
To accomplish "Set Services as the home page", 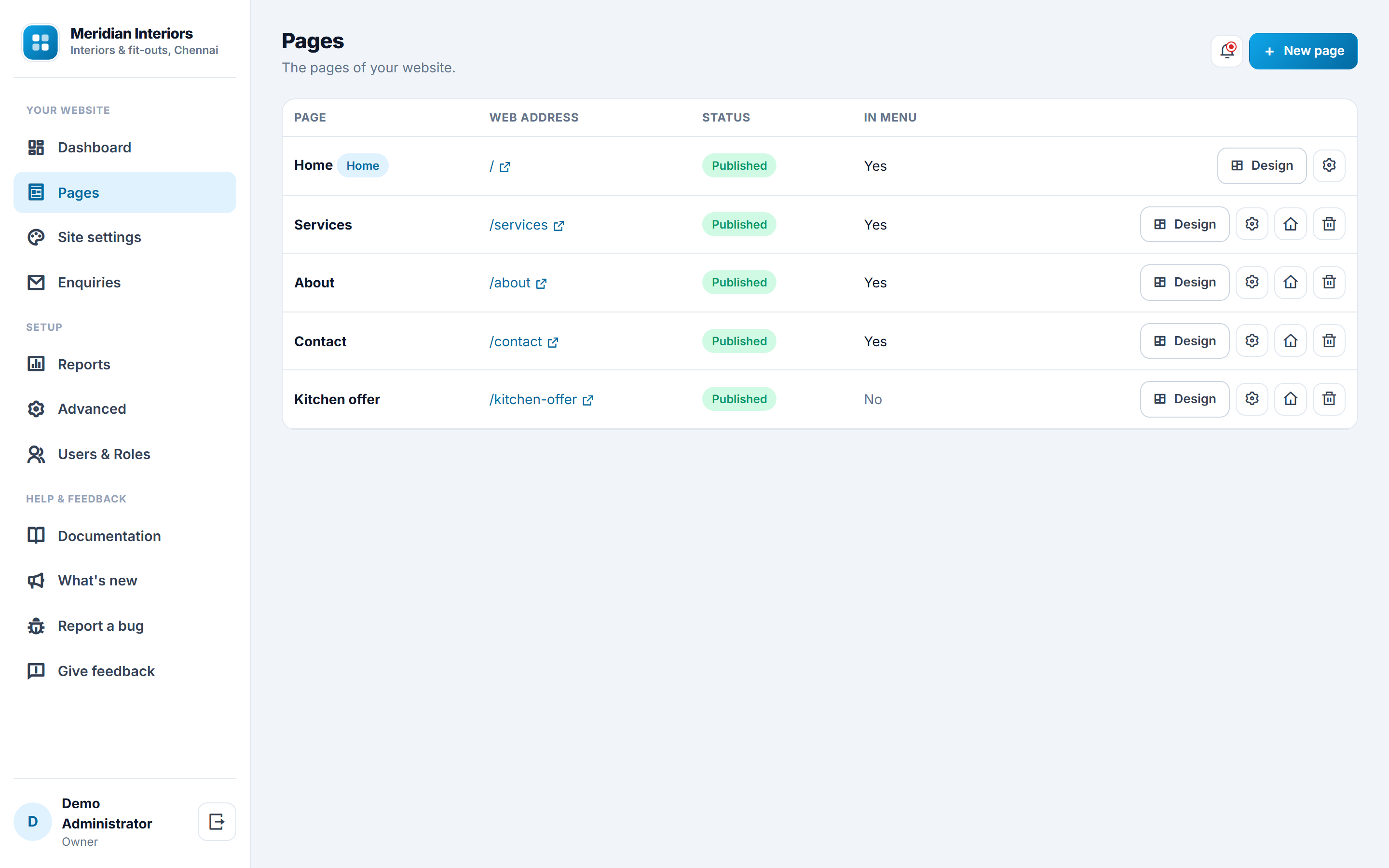I will click(1290, 224).
